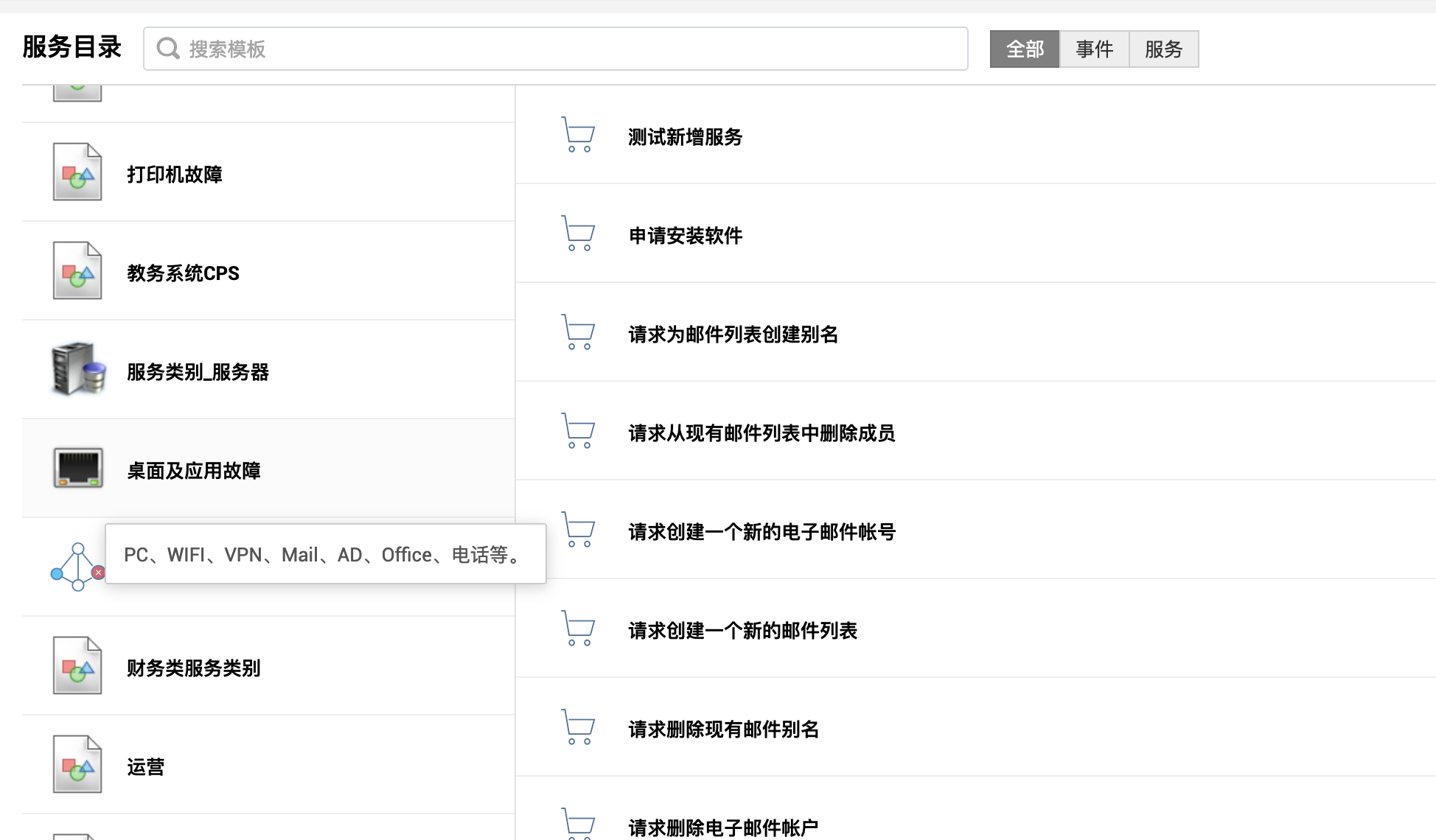
Task: Click the 教务系统CPS category icon
Action: click(x=77, y=271)
